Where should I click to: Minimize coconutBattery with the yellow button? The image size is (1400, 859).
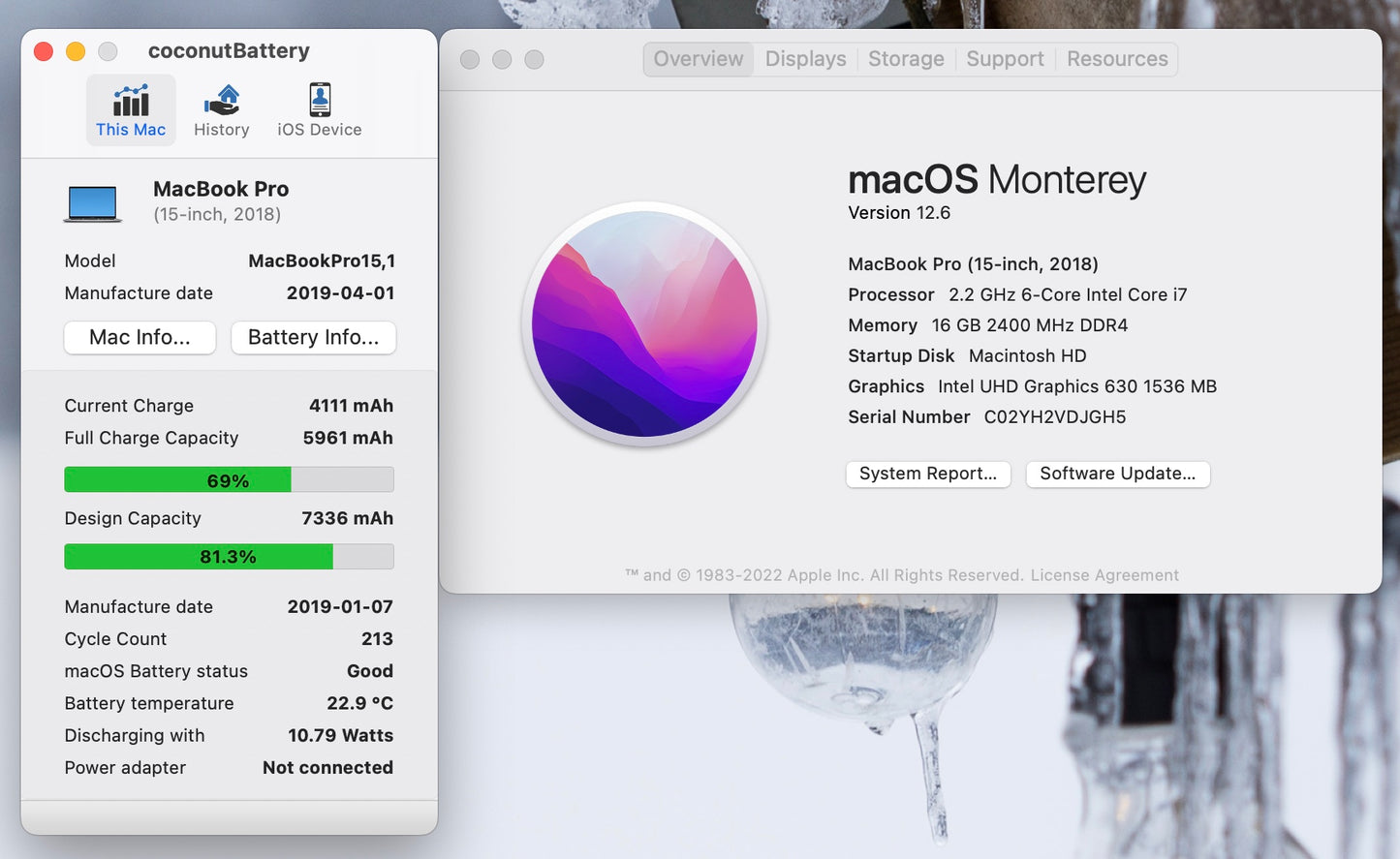click(x=76, y=51)
